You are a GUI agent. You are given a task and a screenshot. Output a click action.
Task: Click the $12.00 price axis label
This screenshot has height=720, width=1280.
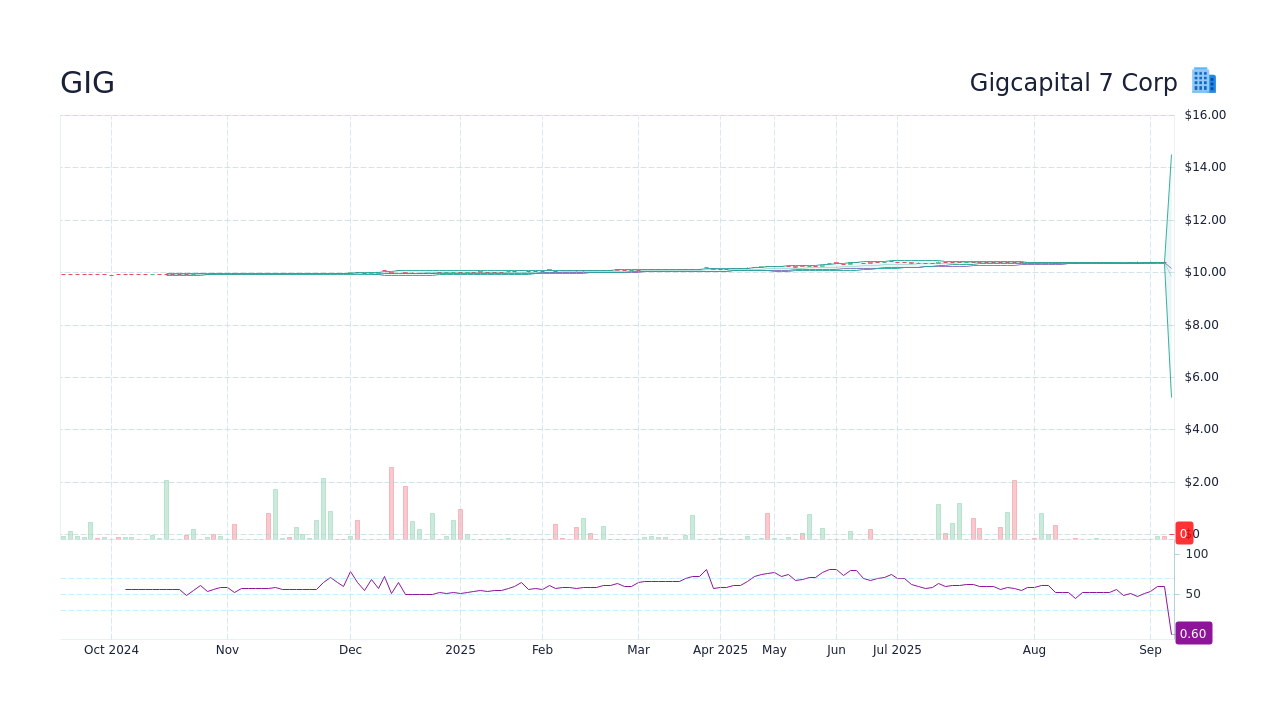click(1205, 220)
